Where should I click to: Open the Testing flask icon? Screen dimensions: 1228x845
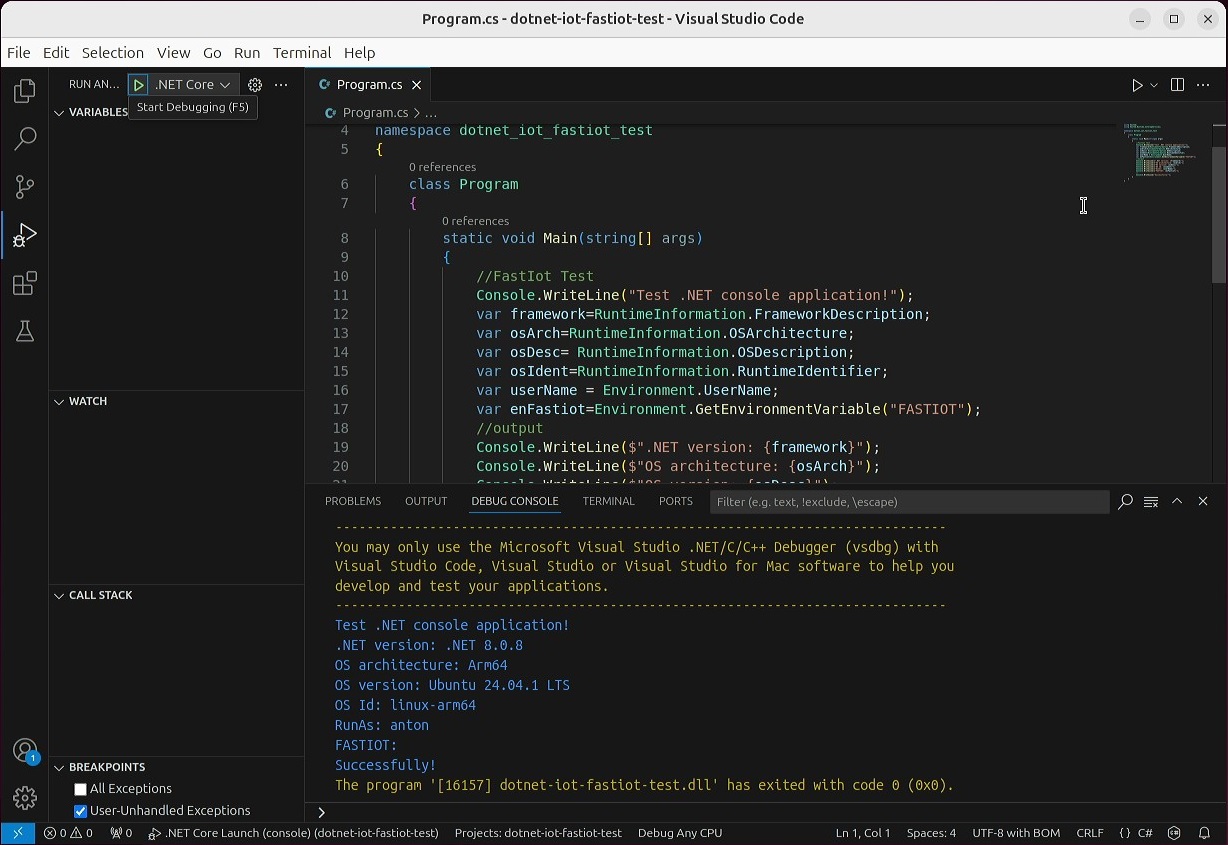25,331
